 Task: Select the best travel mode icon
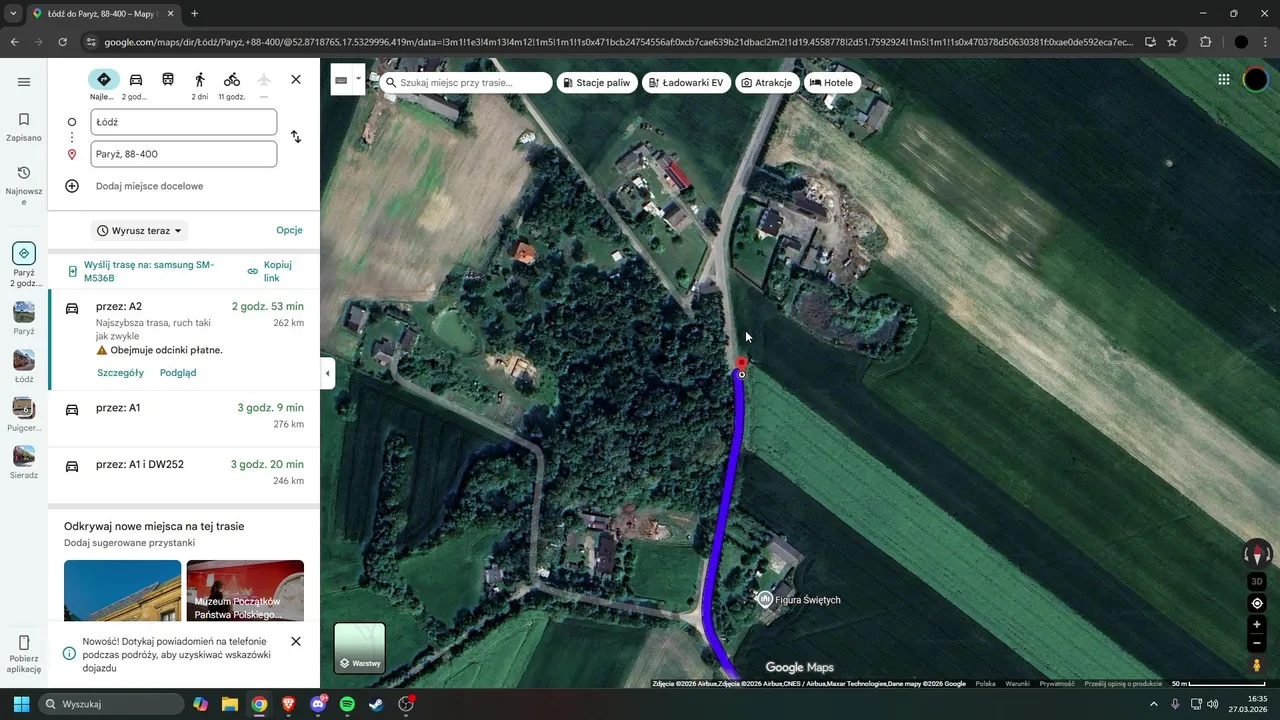103,80
